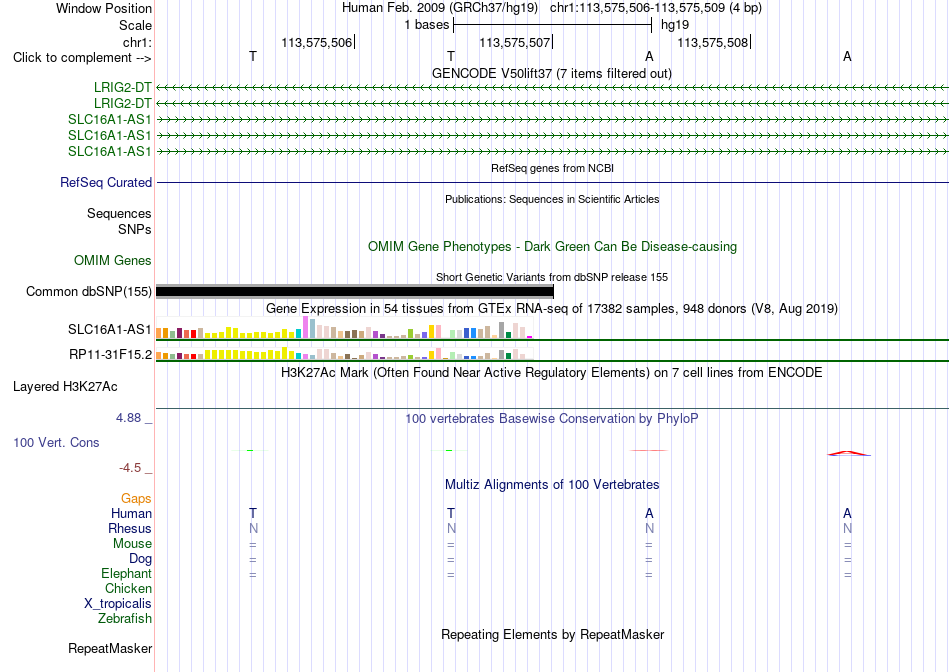Open 'Short Genetic Variants from dbSNP release 155' title
950x672 pixels.
click(552, 278)
